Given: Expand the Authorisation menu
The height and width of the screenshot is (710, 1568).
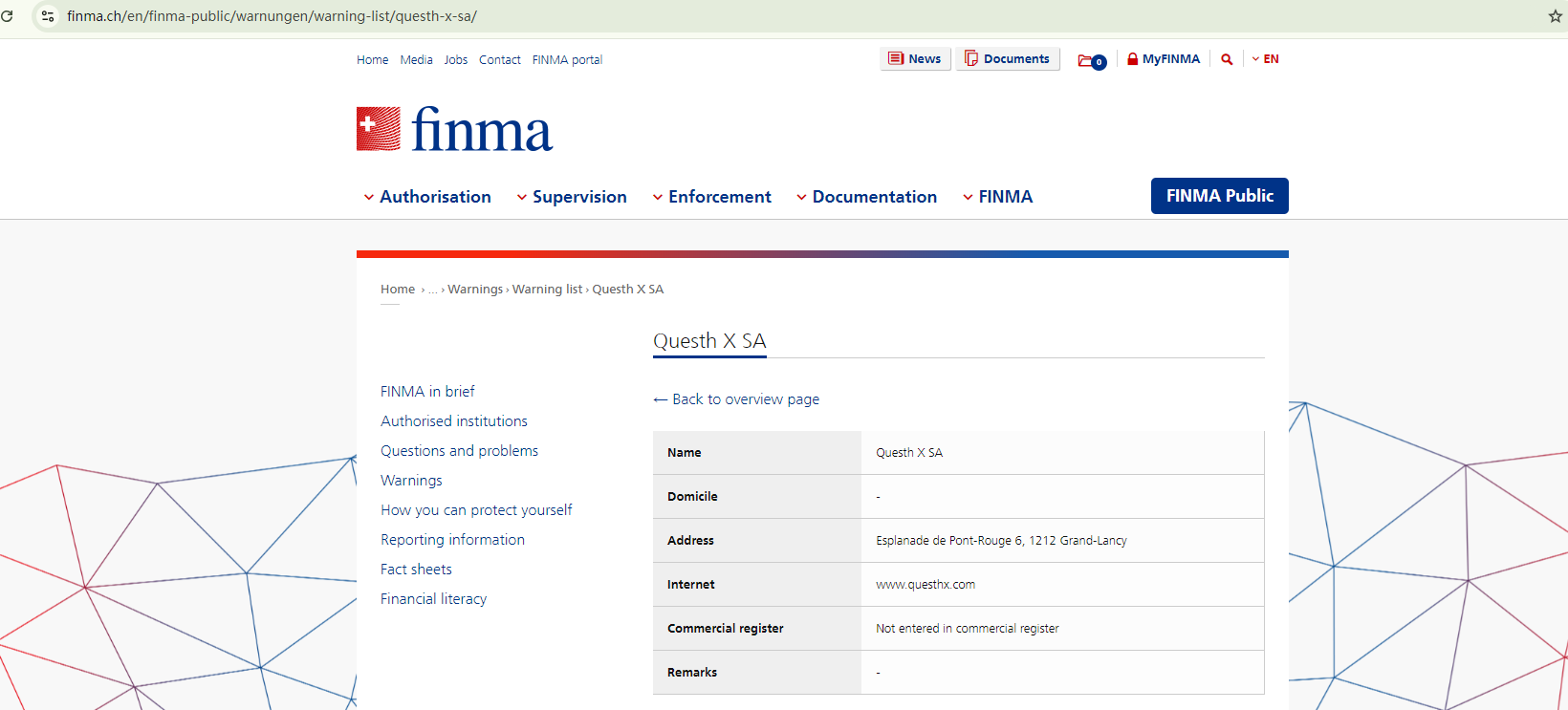Looking at the screenshot, I should point(427,197).
